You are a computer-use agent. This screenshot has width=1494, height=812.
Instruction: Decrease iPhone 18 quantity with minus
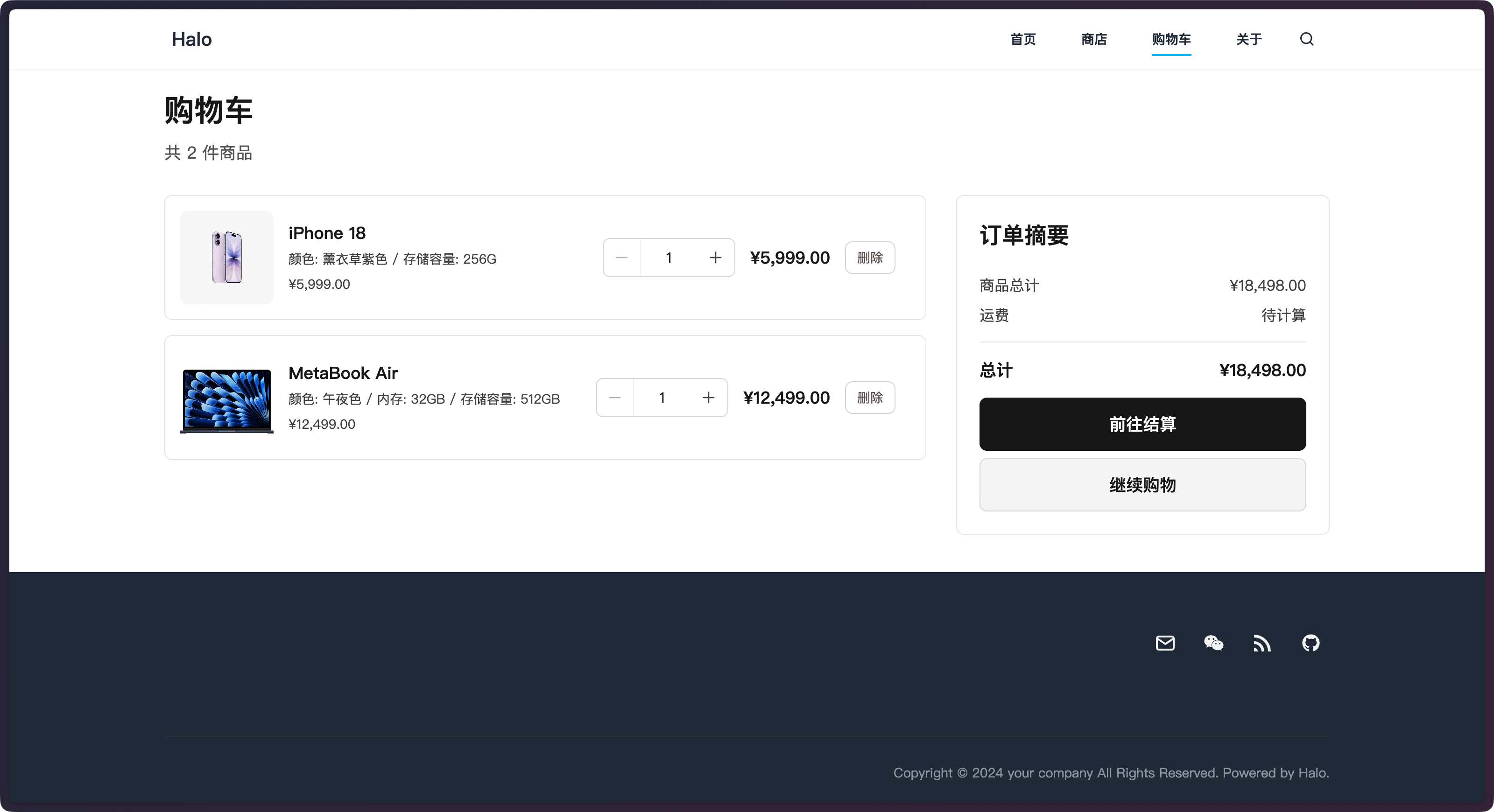pyautogui.click(x=622, y=257)
